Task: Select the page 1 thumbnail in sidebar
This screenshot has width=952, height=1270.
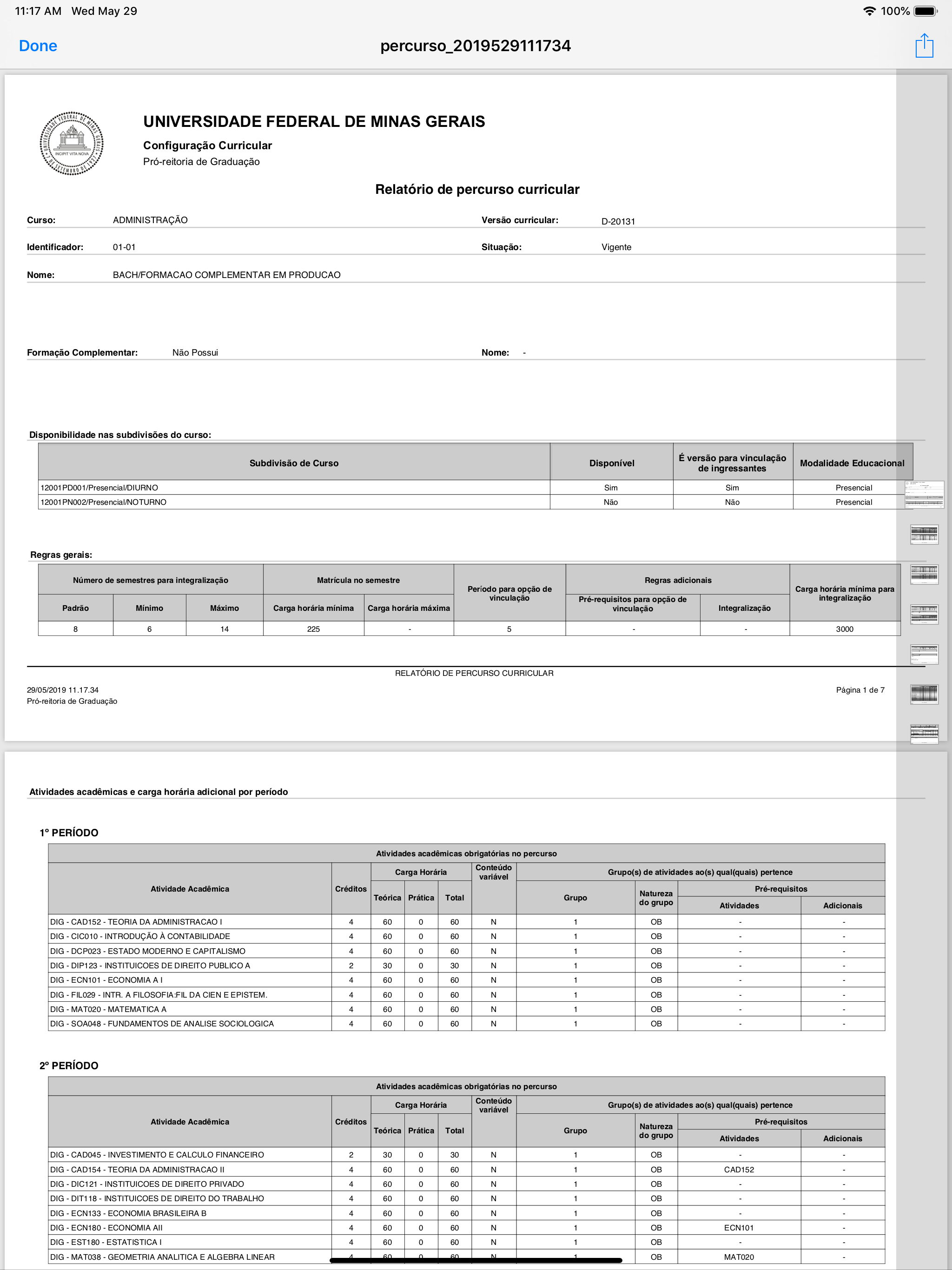Action: click(924, 494)
